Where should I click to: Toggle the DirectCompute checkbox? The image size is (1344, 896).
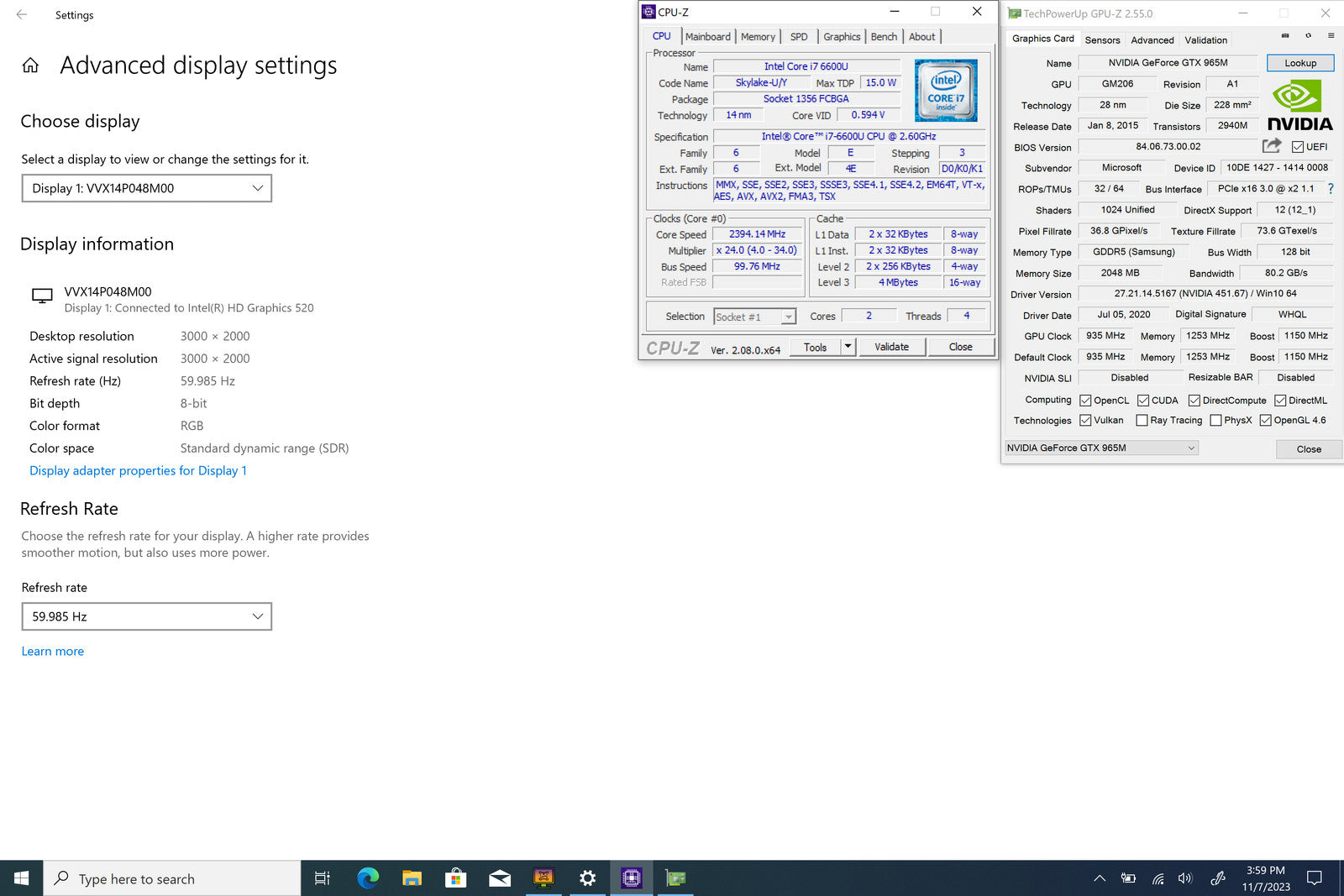click(x=1194, y=401)
